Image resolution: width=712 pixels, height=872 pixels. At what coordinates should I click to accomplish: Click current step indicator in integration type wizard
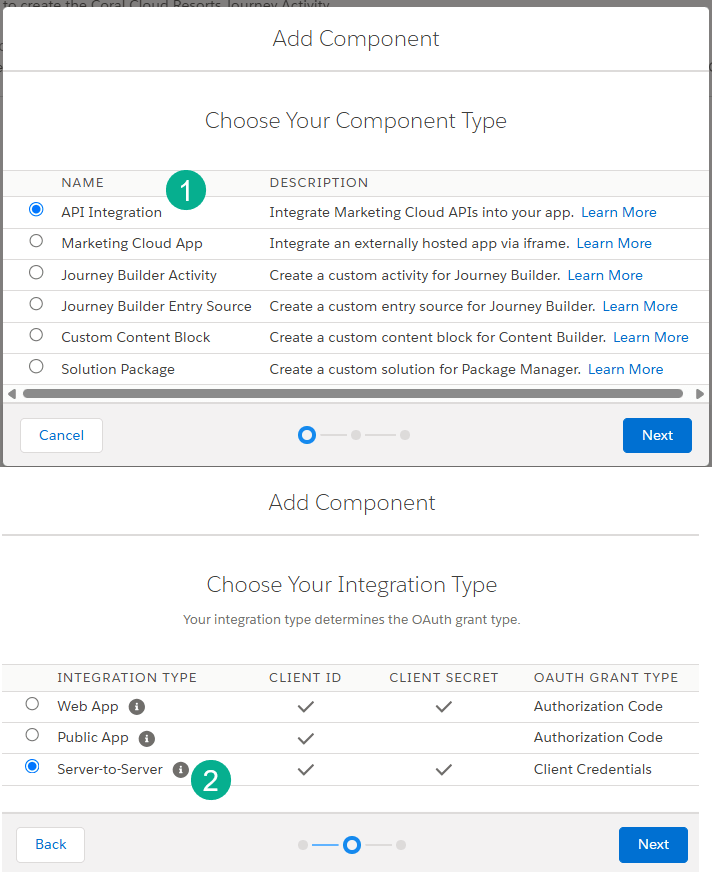click(x=352, y=845)
